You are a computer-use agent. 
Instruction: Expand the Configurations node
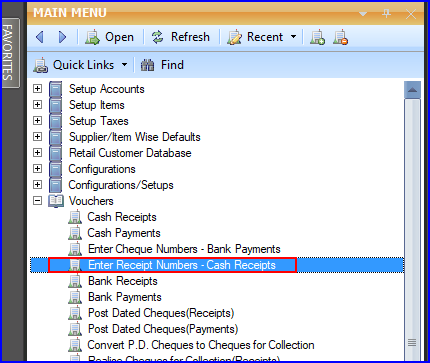38,169
